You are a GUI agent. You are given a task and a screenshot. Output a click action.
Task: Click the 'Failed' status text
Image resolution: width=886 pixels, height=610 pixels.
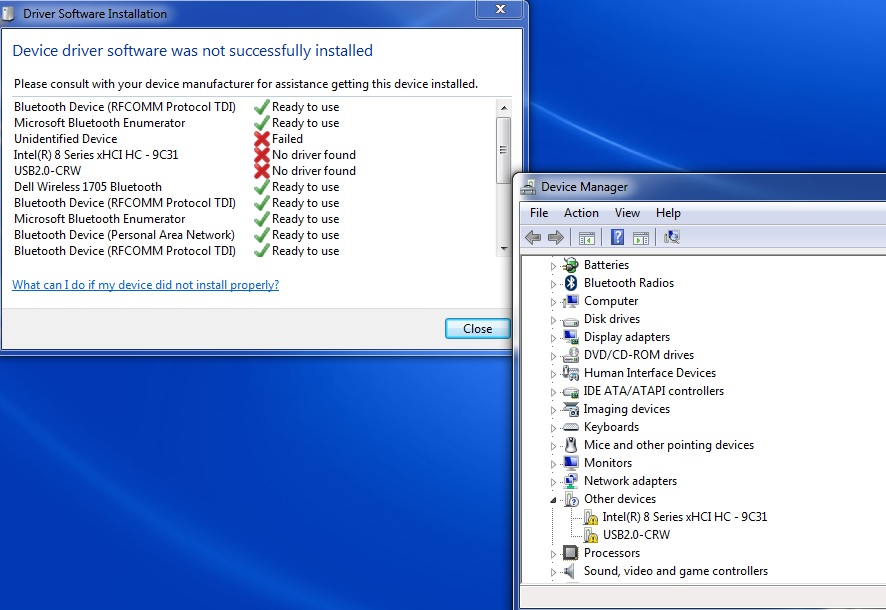(x=287, y=139)
